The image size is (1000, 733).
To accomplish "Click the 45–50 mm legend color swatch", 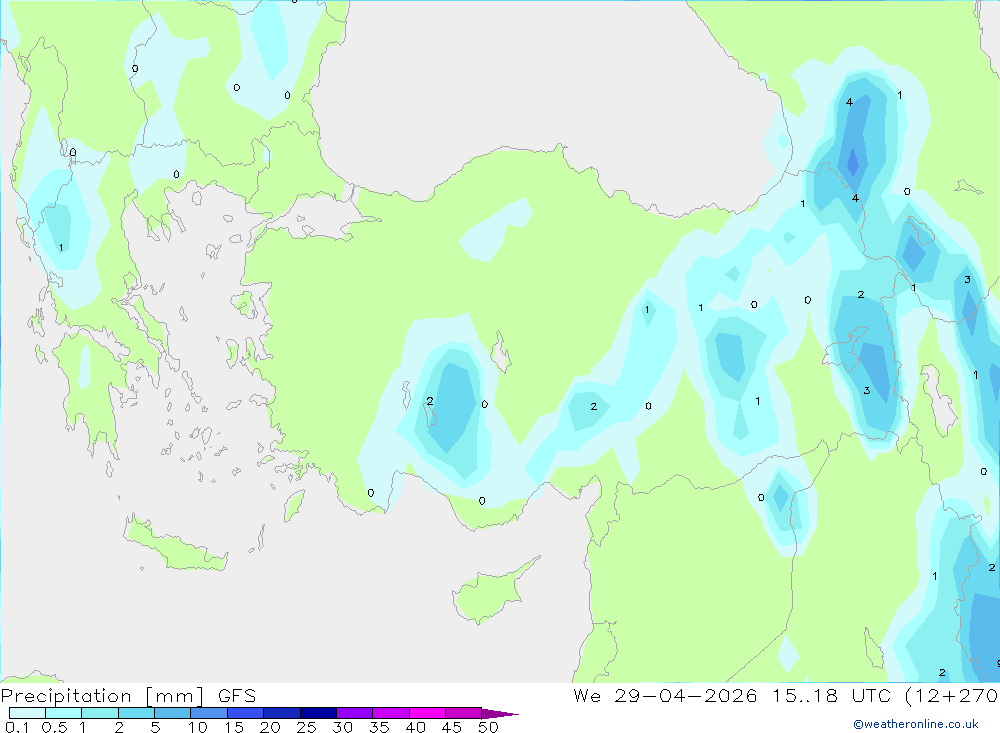I will coord(464,713).
